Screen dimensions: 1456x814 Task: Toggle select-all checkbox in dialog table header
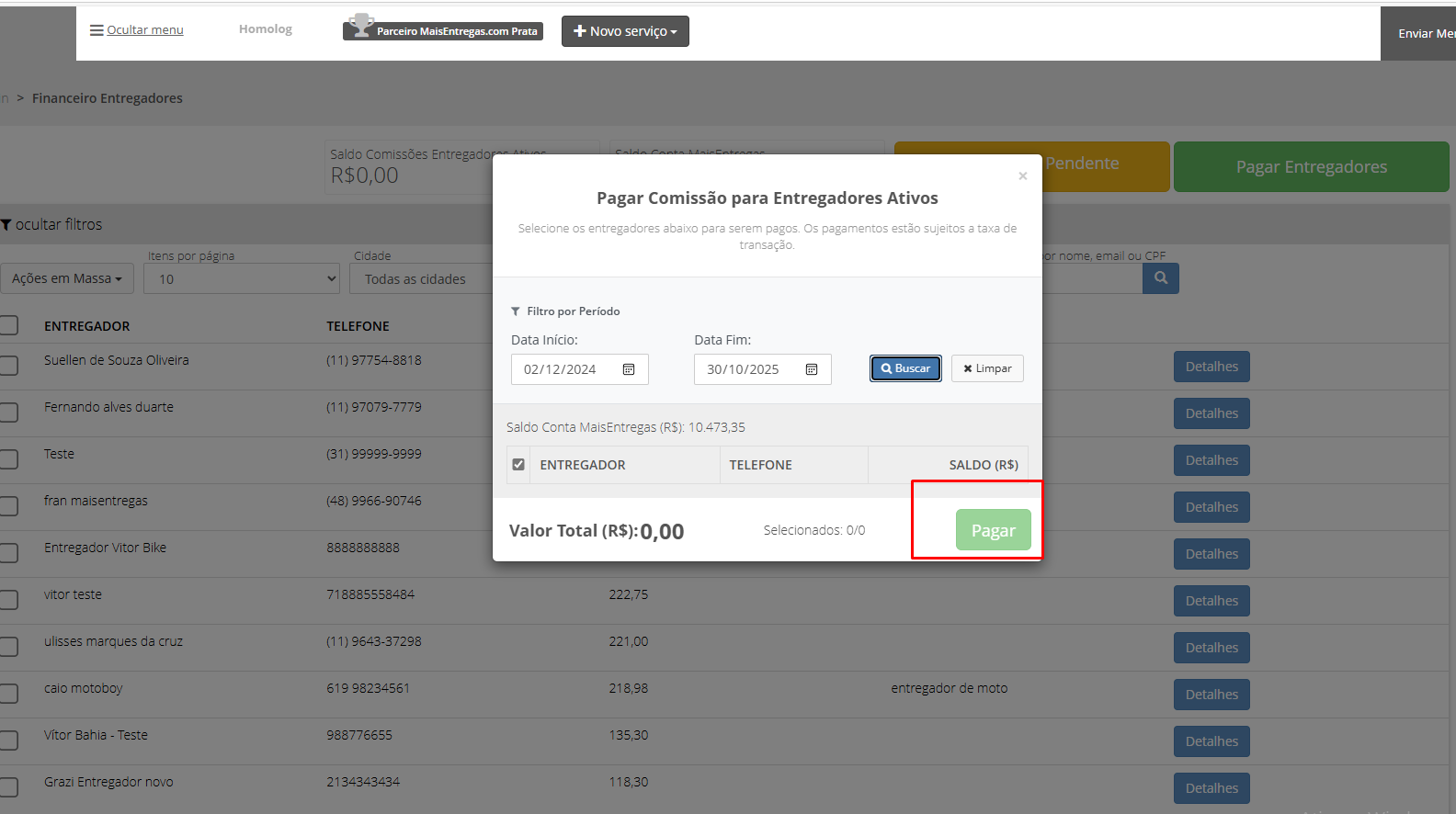(518, 464)
